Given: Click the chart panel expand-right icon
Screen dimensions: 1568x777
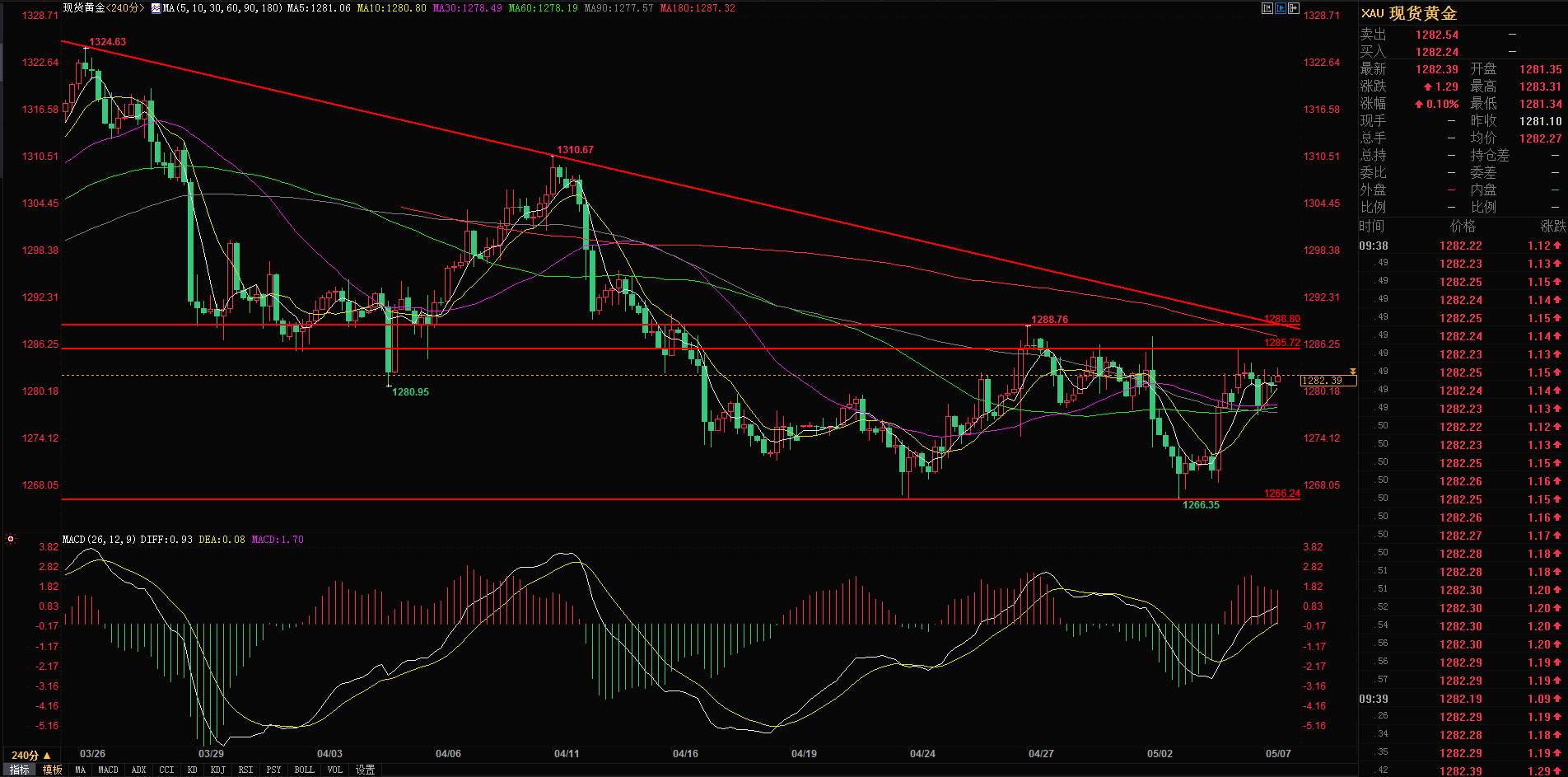Looking at the screenshot, I should pos(1293,8).
